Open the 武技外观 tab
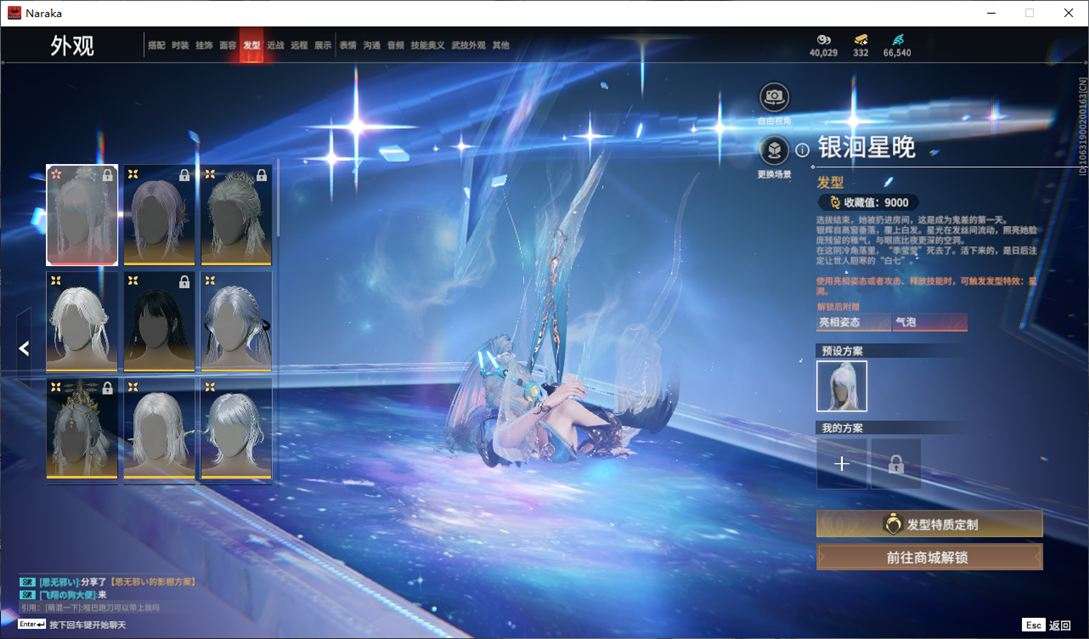This screenshot has height=639, width=1089. [469, 45]
